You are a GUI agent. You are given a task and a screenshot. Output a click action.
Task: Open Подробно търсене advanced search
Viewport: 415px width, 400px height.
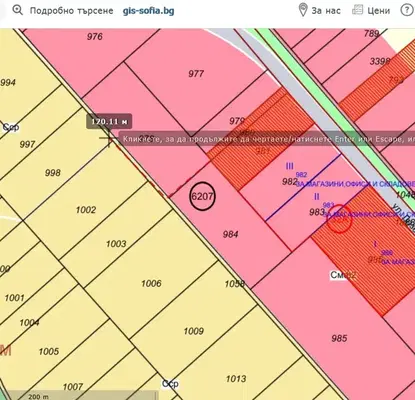[x=71, y=11]
